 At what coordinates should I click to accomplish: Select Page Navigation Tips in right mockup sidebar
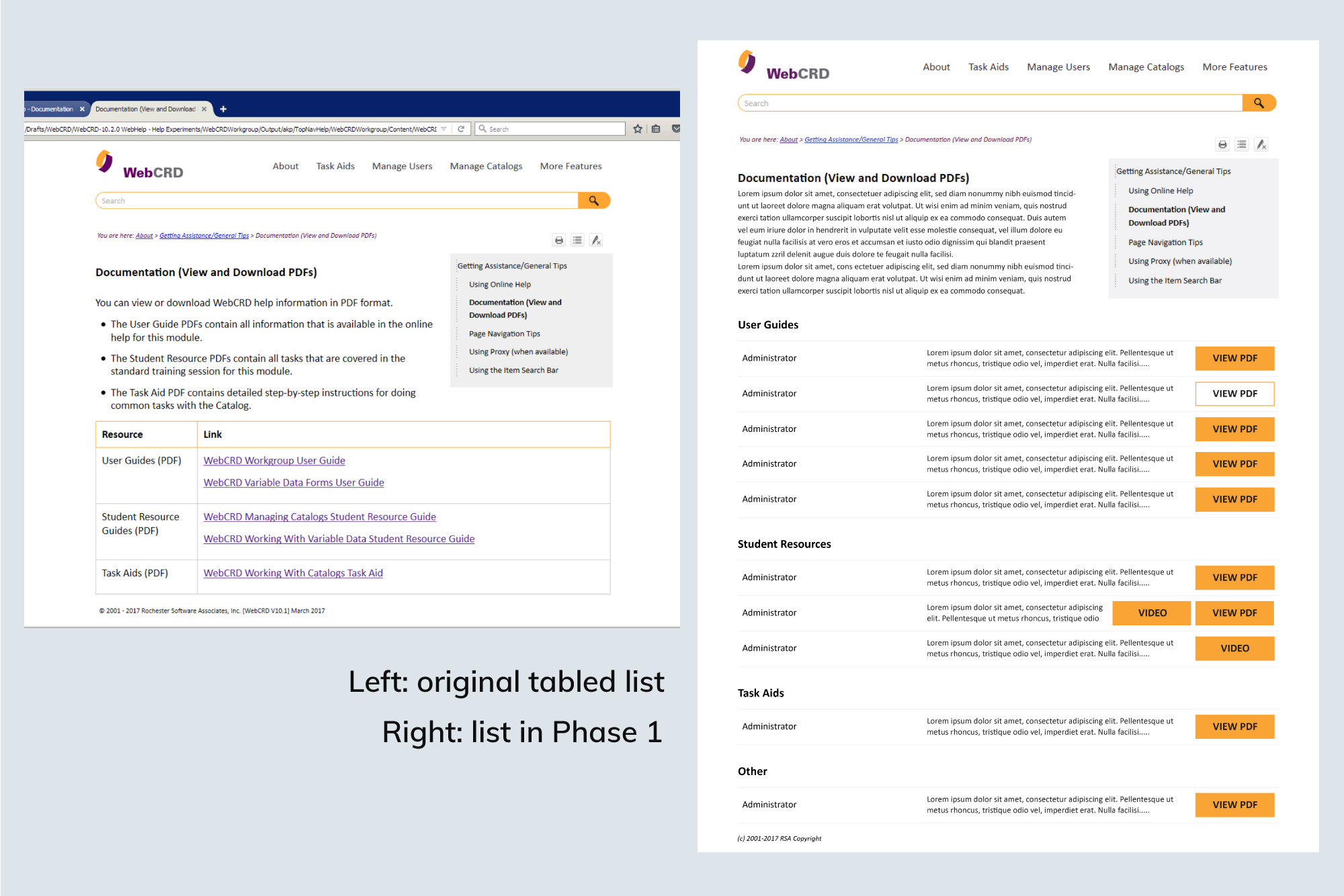(x=1165, y=242)
